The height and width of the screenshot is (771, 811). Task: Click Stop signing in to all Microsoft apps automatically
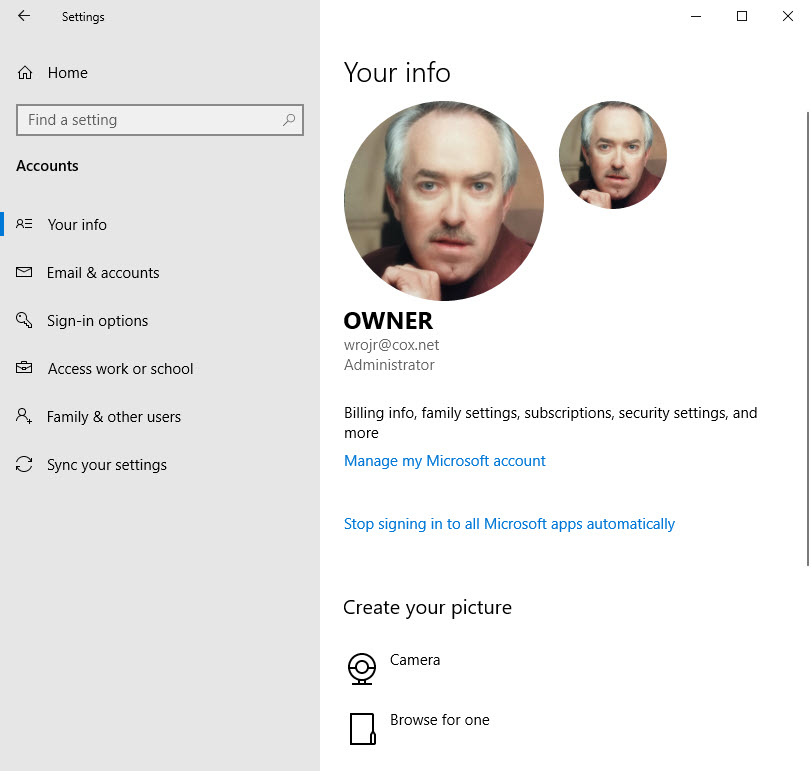coord(509,524)
